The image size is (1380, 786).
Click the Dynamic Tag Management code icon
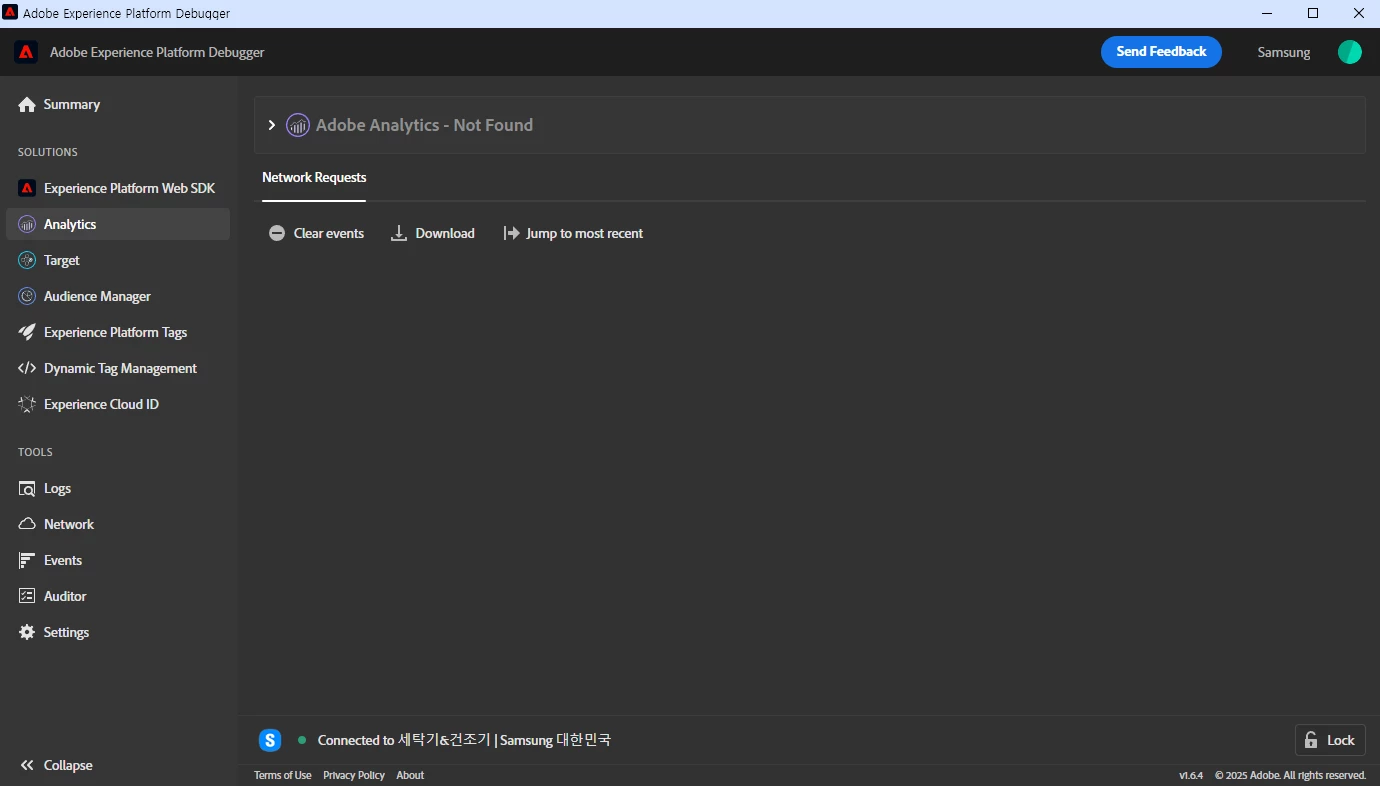pos(27,368)
